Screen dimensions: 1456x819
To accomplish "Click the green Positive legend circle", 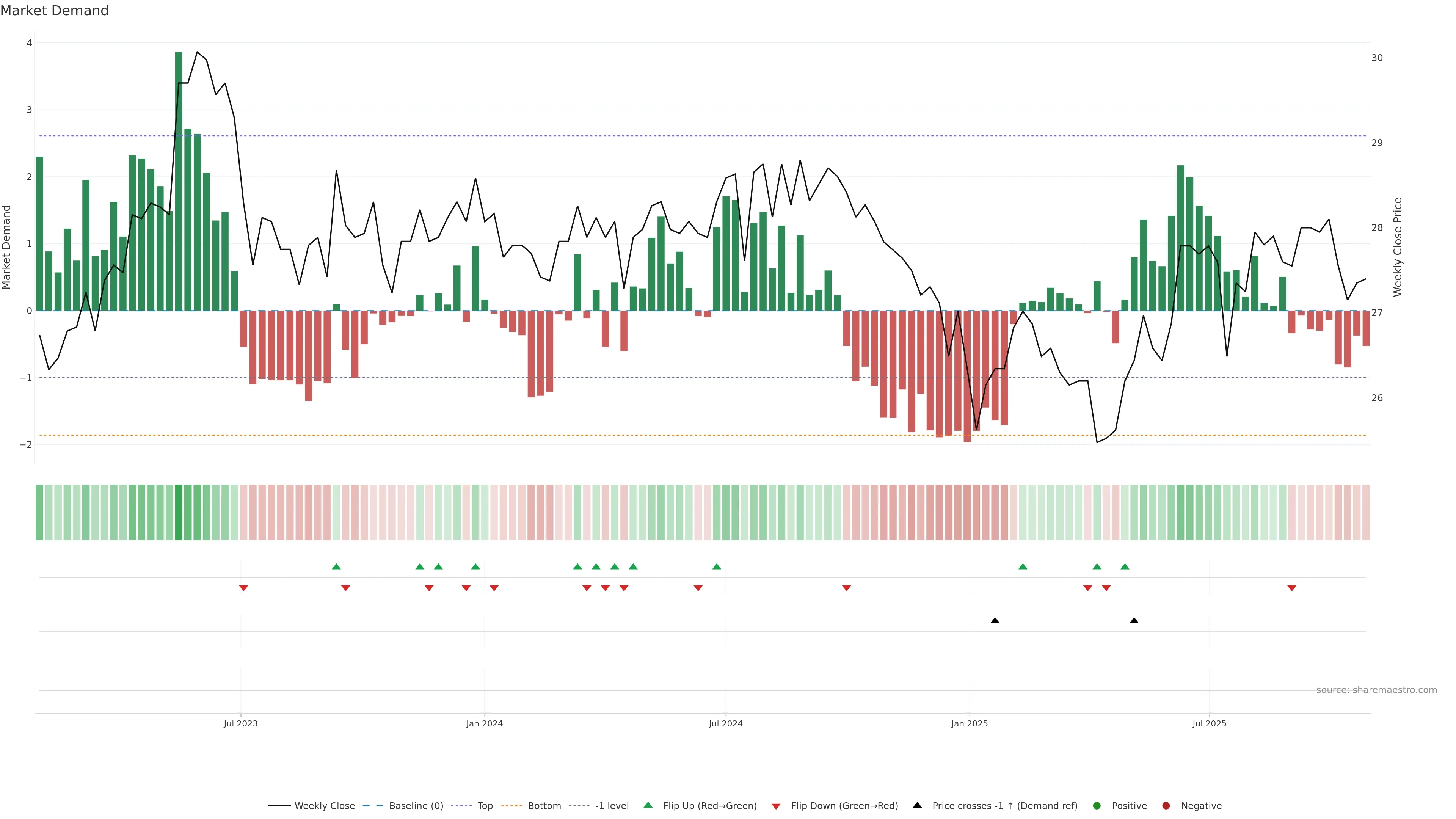I will click(1097, 806).
